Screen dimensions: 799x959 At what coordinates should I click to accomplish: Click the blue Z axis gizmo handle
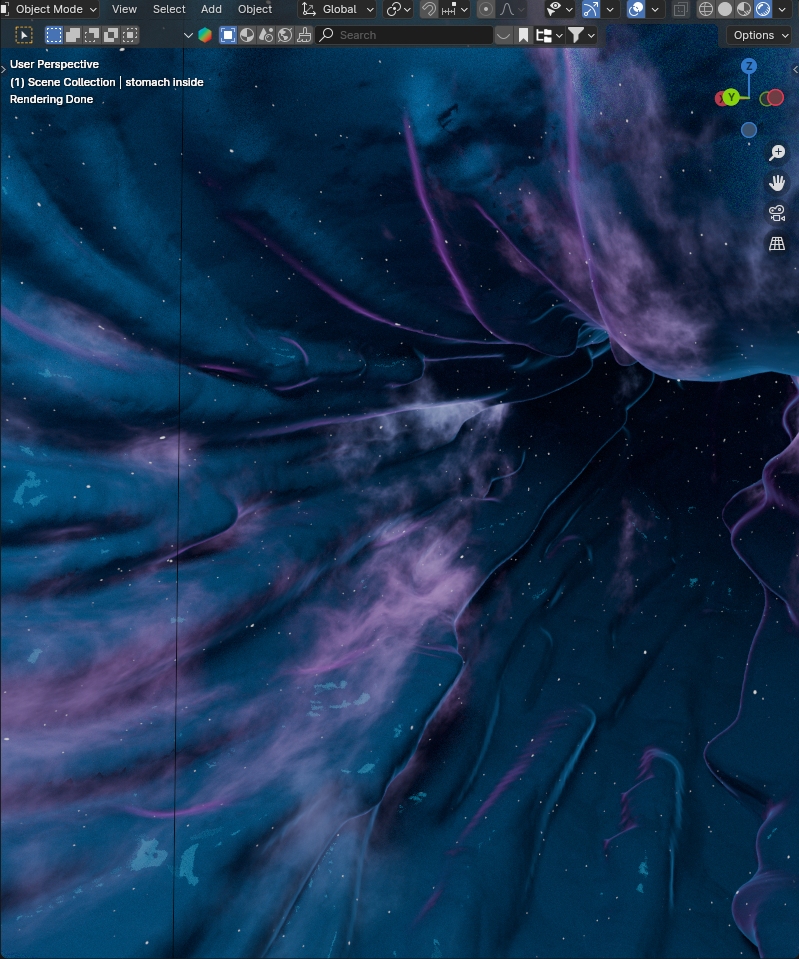tap(749, 66)
